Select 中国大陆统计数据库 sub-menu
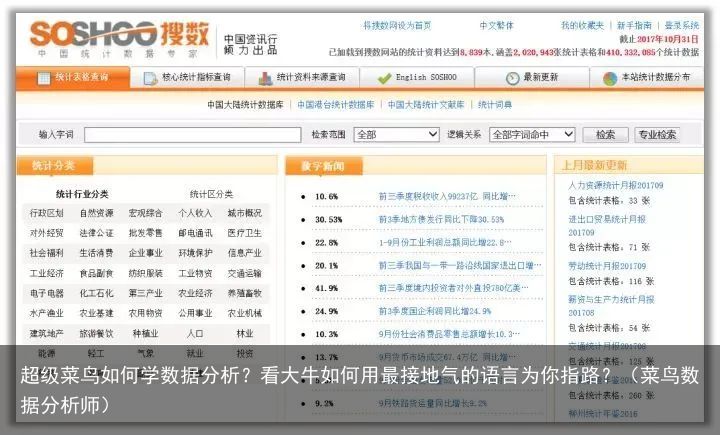This screenshot has height=435, width=720. click(x=245, y=105)
